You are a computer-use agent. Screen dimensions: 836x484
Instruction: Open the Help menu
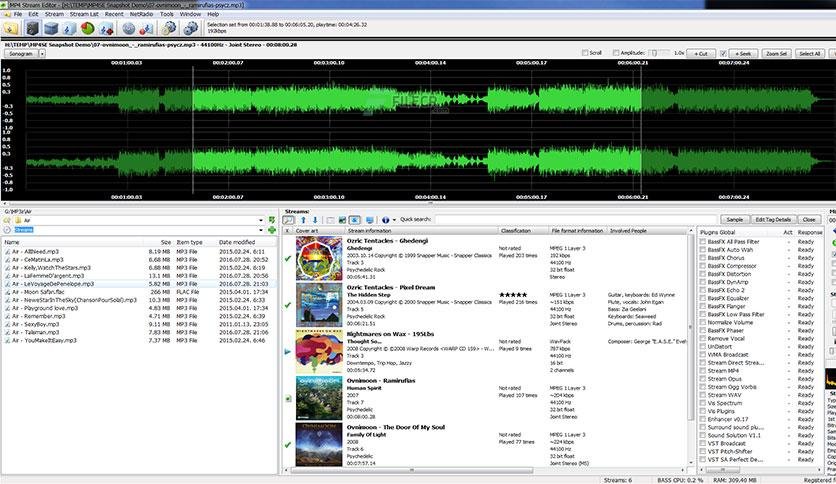(213, 14)
